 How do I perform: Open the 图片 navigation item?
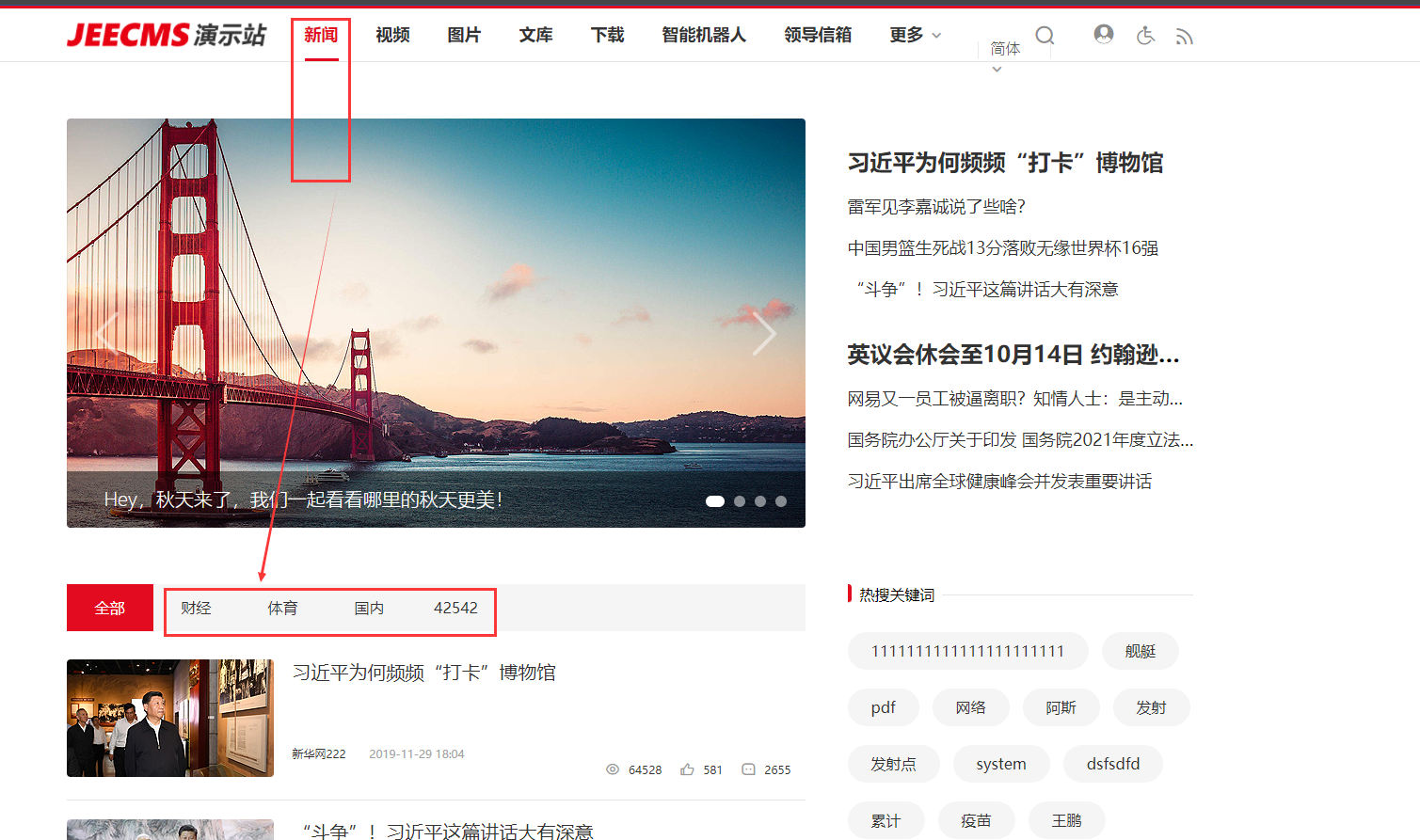click(x=464, y=35)
